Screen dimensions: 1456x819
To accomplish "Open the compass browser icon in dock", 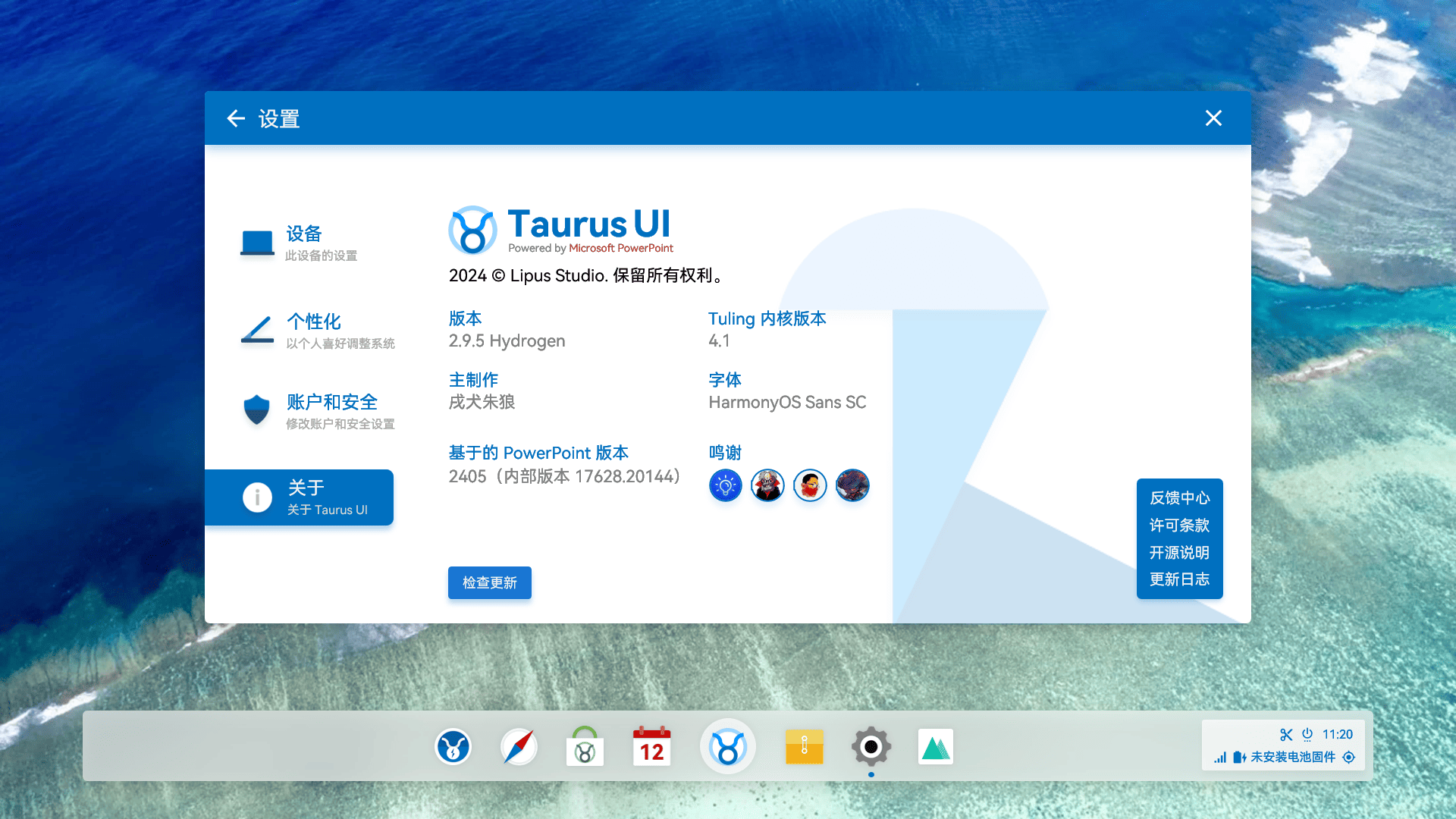I will (x=519, y=747).
